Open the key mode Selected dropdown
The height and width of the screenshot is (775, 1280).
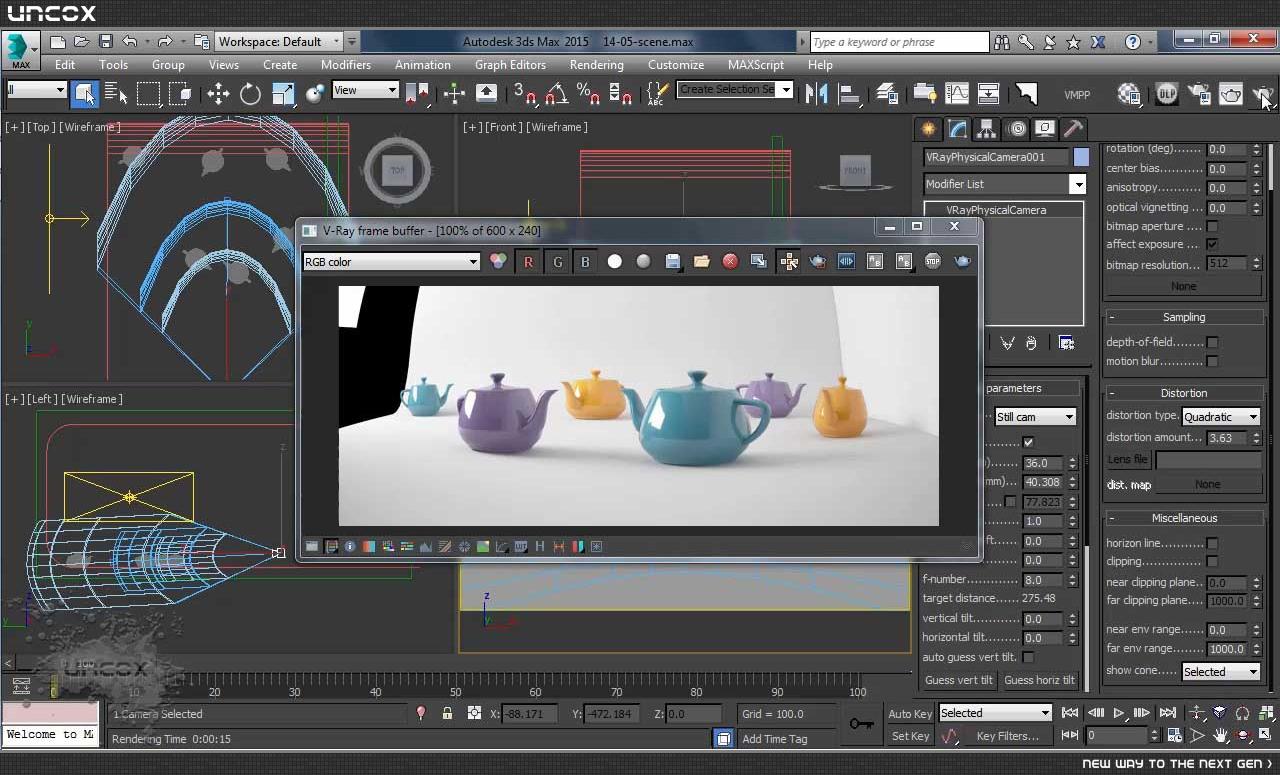[995, 713]
